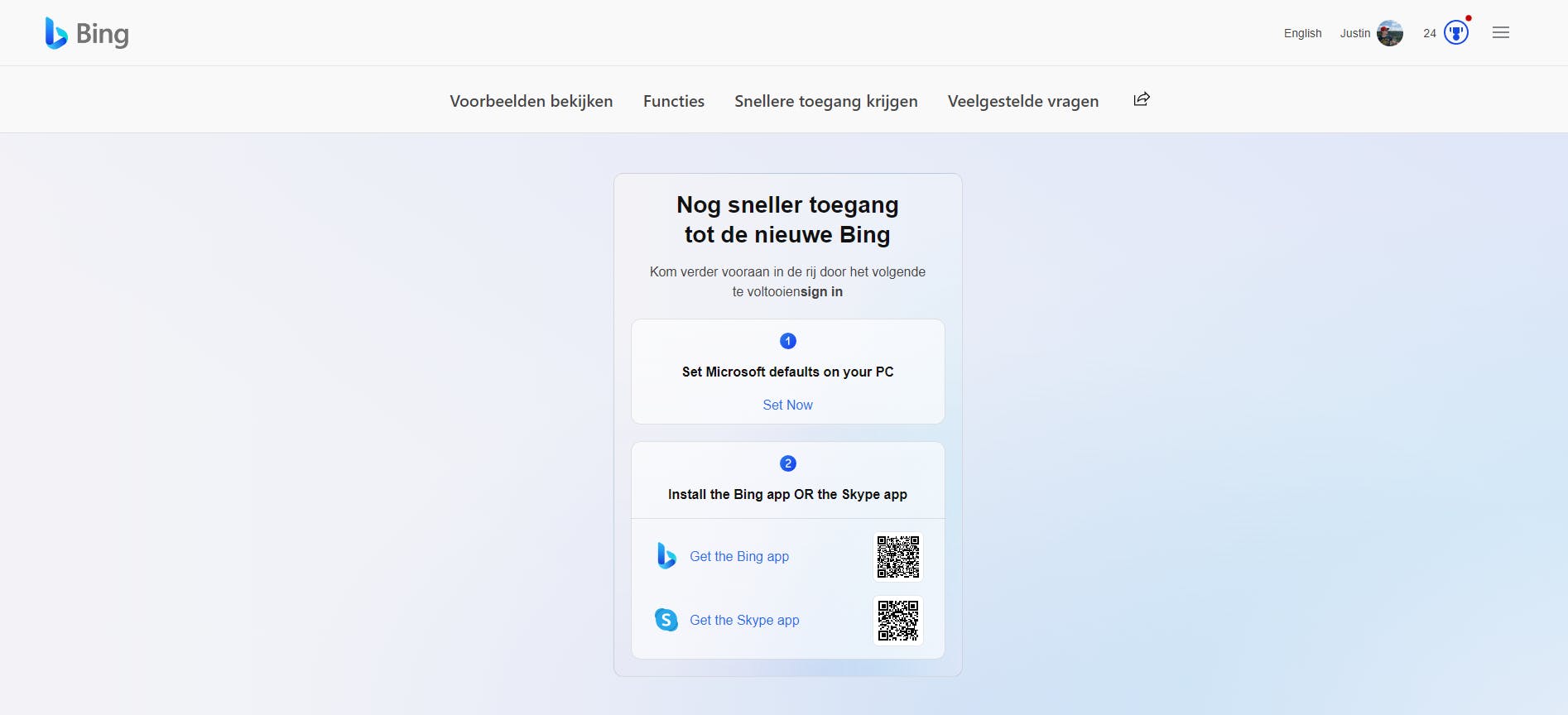Click the 'Nog sneller toegang' title
Image resolution: width=1568 pixels, height=715 pixels.
[x=787, y=219]
